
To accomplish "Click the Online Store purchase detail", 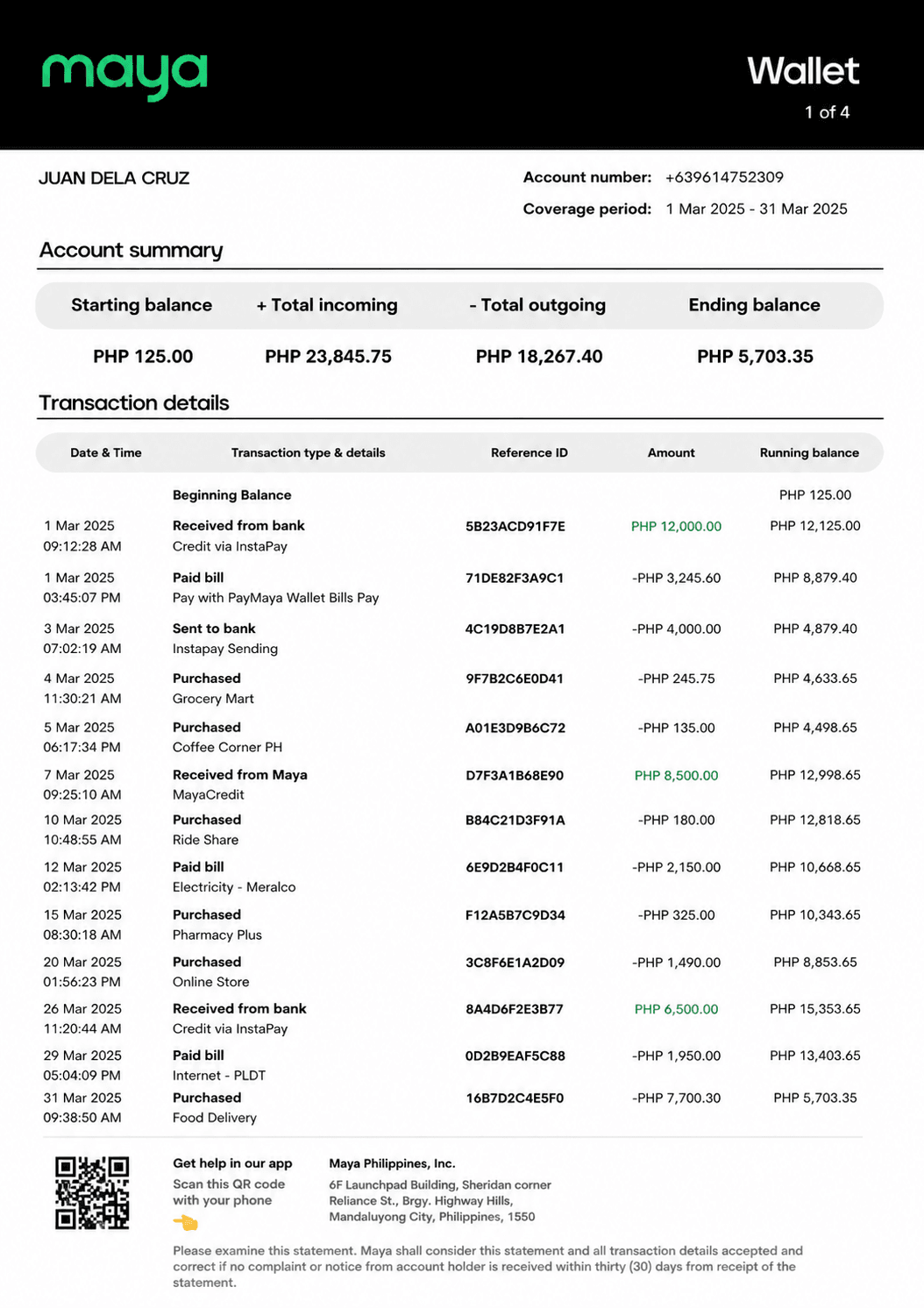I will [210, 982].
